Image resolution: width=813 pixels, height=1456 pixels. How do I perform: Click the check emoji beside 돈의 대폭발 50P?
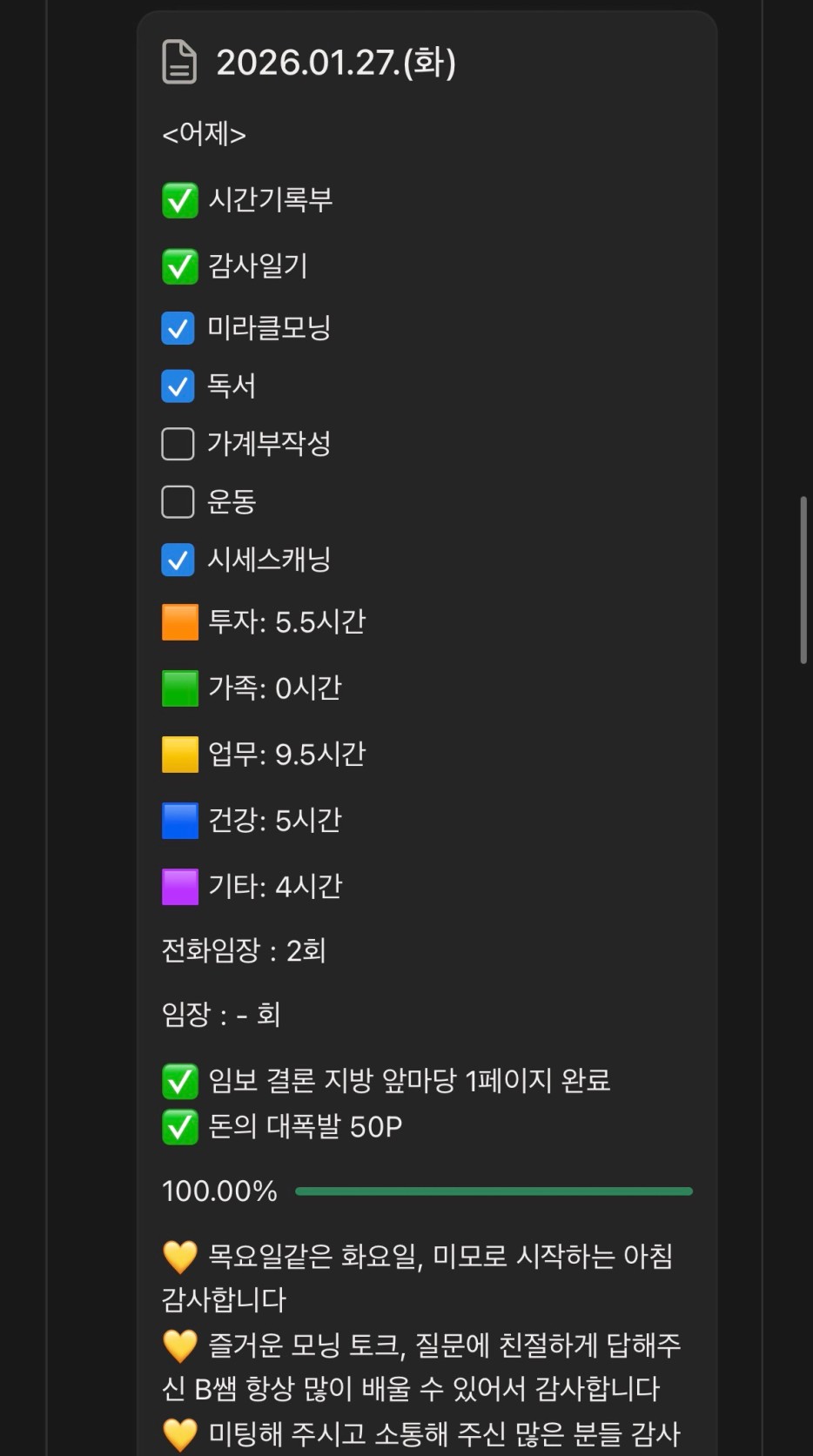(x=179, y=1127)
